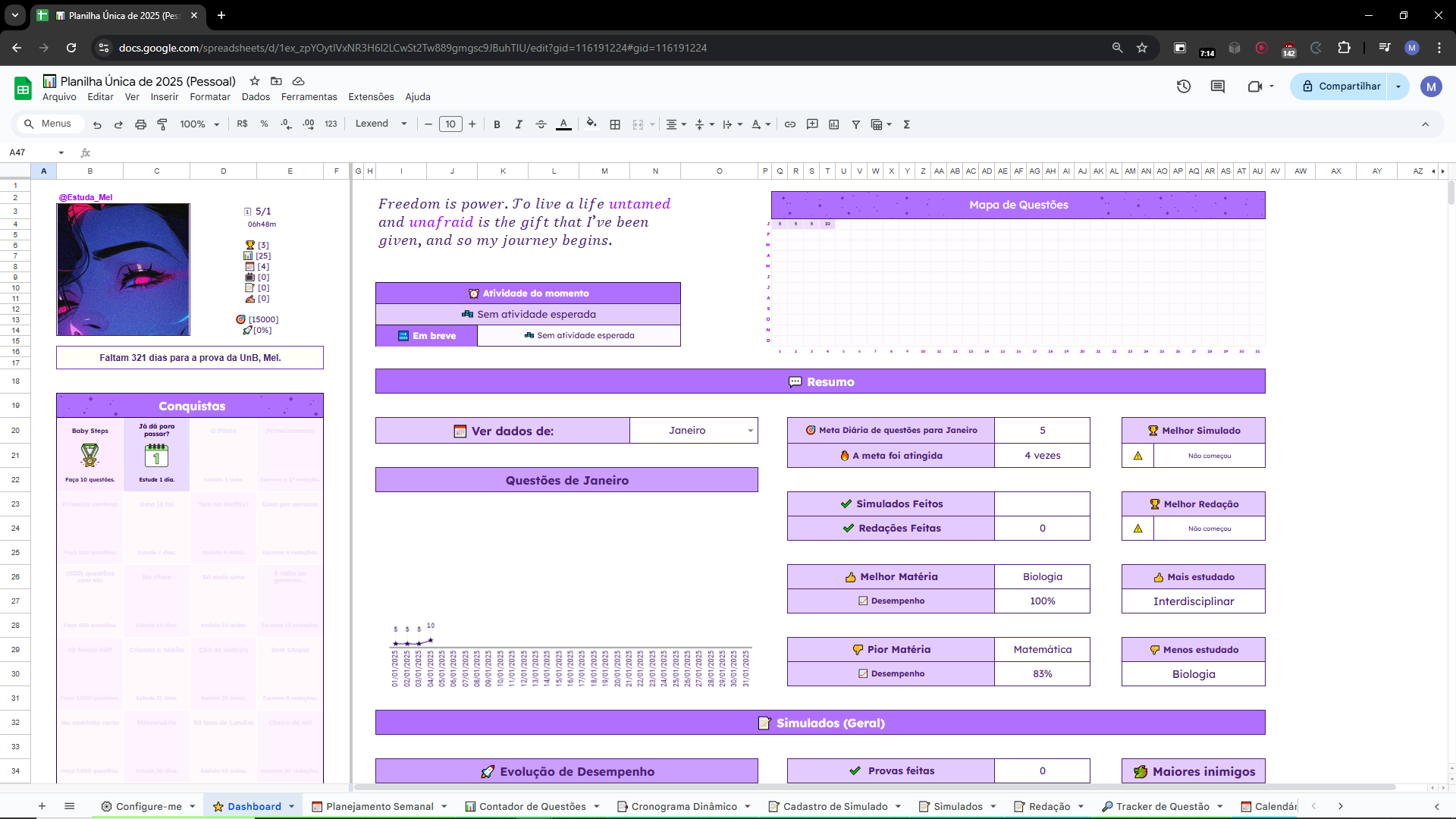Screen dimensions: 1456x819
Task: Open the fill color picker
Action: click(x=591, y=124)
